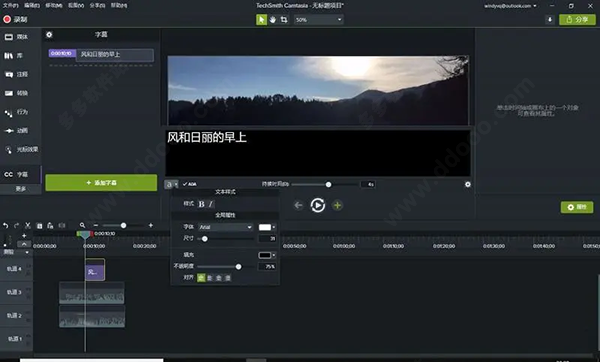Click the green 分享 button
600x362 pixels.
[577, 20]
